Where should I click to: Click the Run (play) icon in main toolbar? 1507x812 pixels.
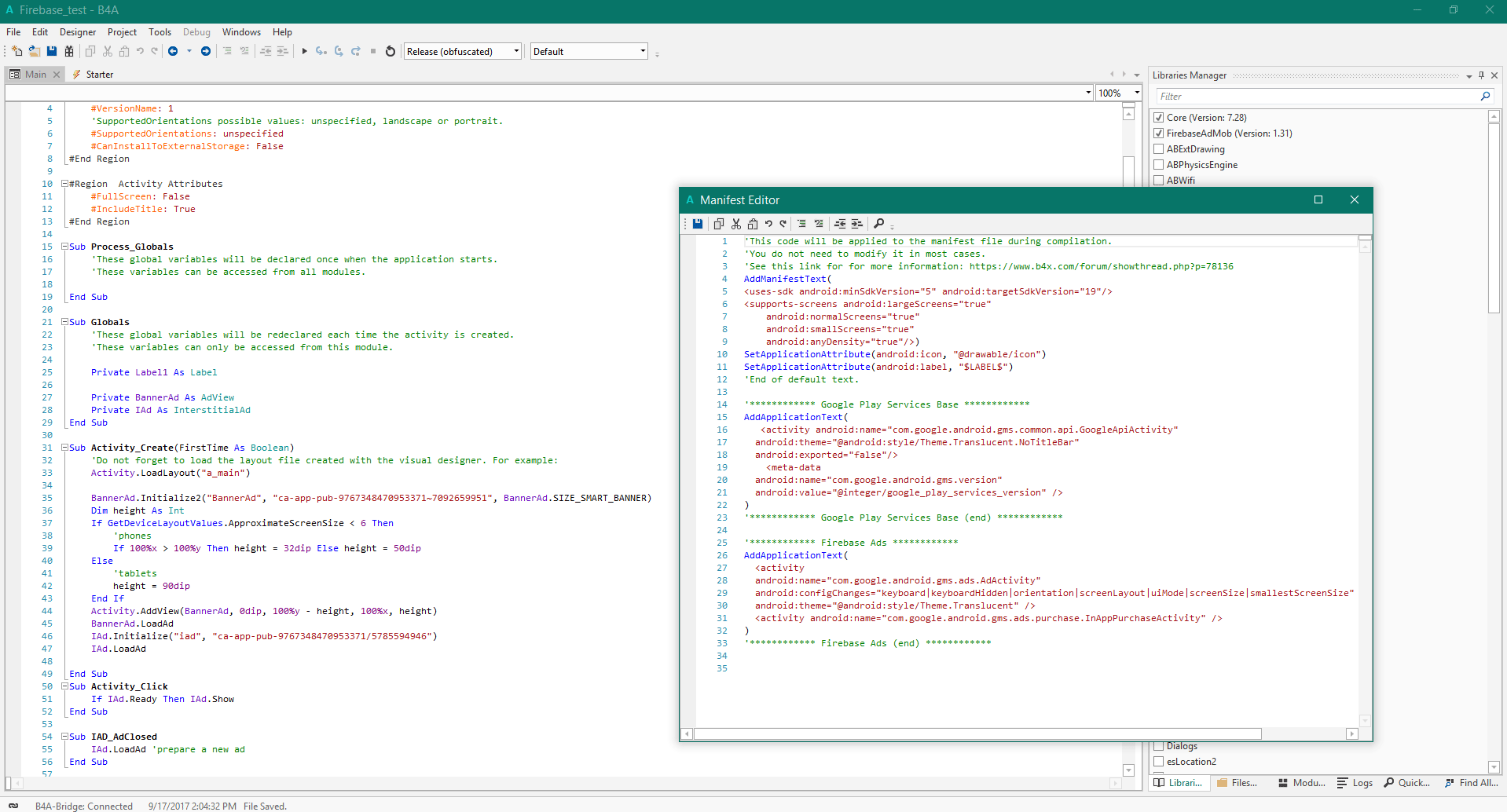(304, 52)
